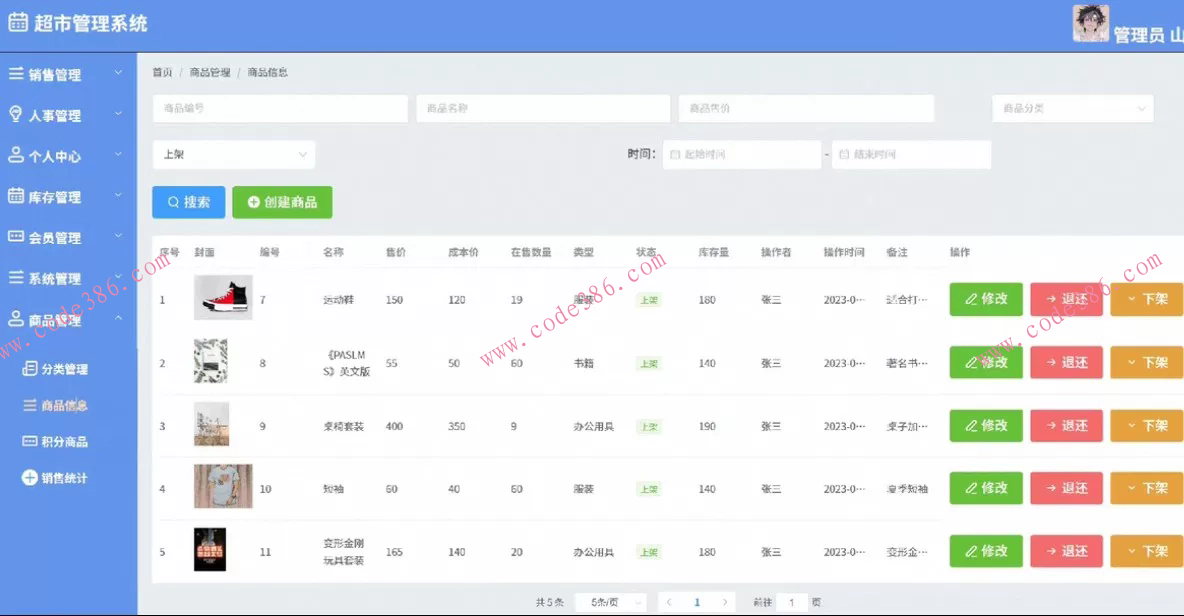The image size is (1184, 616).
Task: Click the magnifier icon inside the 搜索 button
Action: pos(171,201)
